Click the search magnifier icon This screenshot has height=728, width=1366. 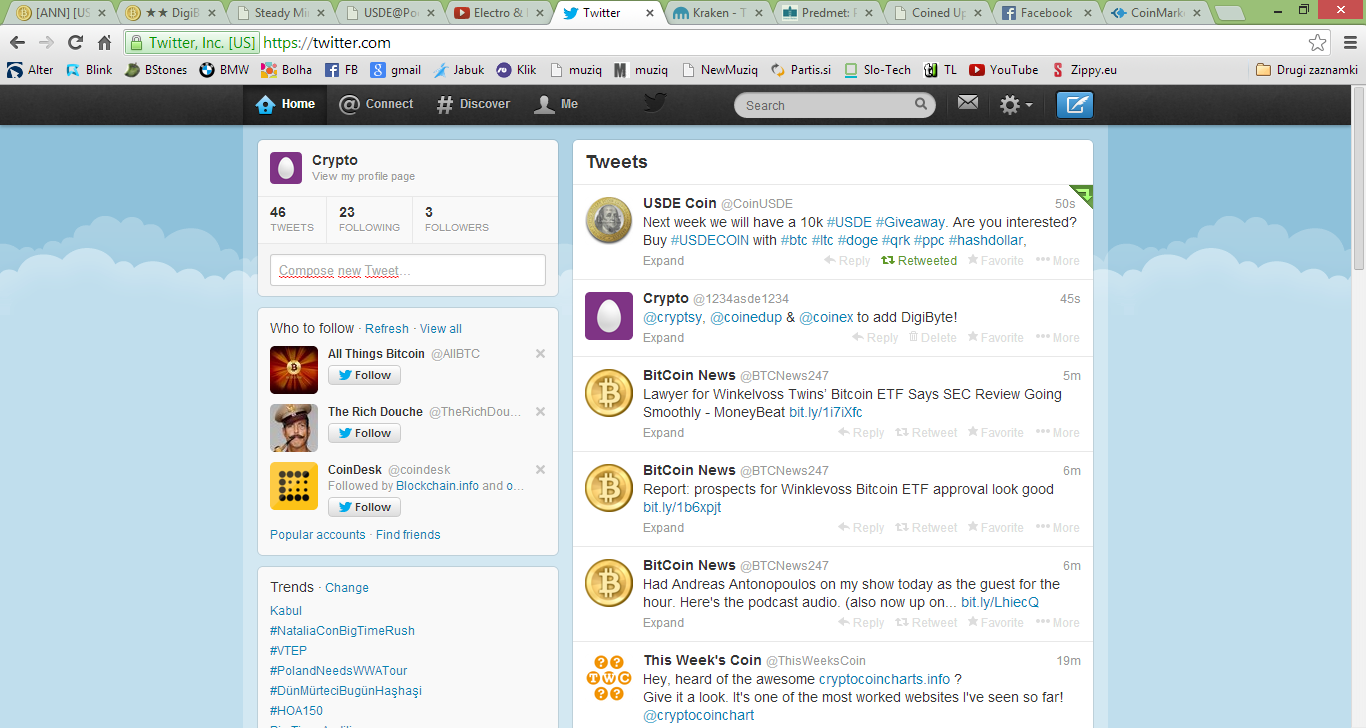[x=921, y=104]
